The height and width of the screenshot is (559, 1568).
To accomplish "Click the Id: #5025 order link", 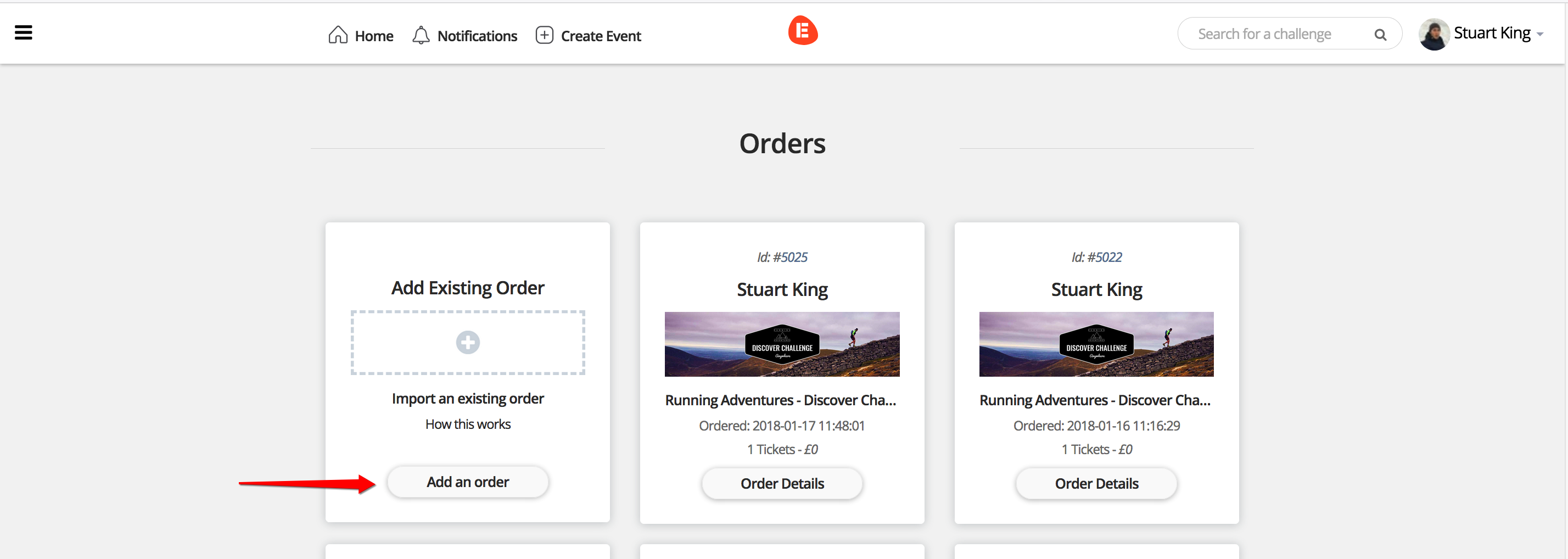I will pyautogui.click(x=782, y=257).
